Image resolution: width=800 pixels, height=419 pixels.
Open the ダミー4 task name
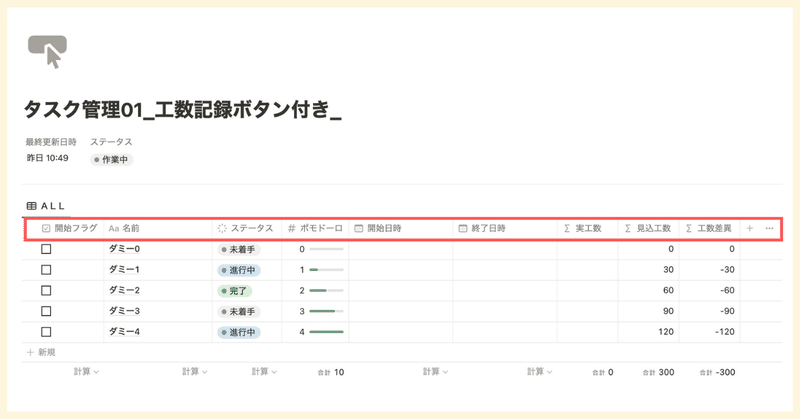(x=124, y=332)
